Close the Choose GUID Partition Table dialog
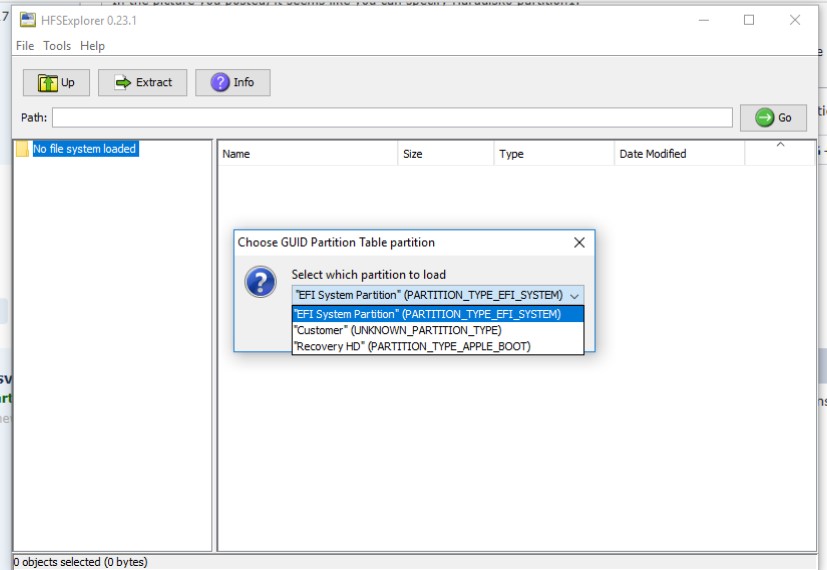This screenshot has width=827, height=570. [579, 243]
